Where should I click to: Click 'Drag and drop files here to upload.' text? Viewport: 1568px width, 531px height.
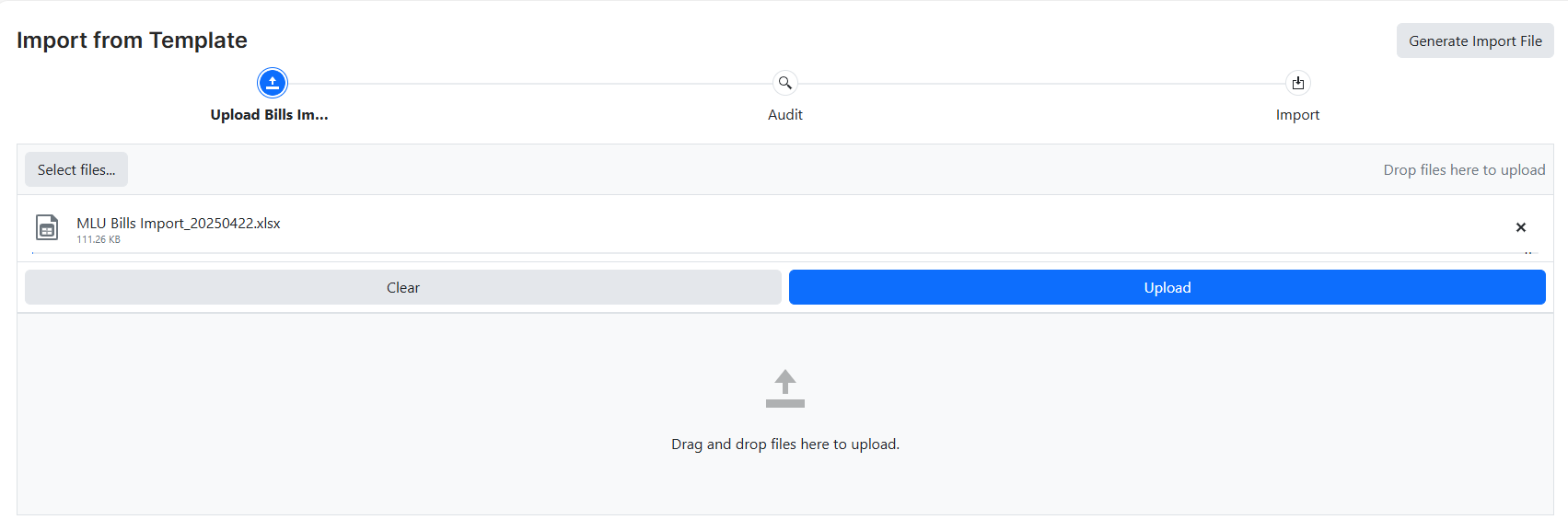click(x=784, y=444)
